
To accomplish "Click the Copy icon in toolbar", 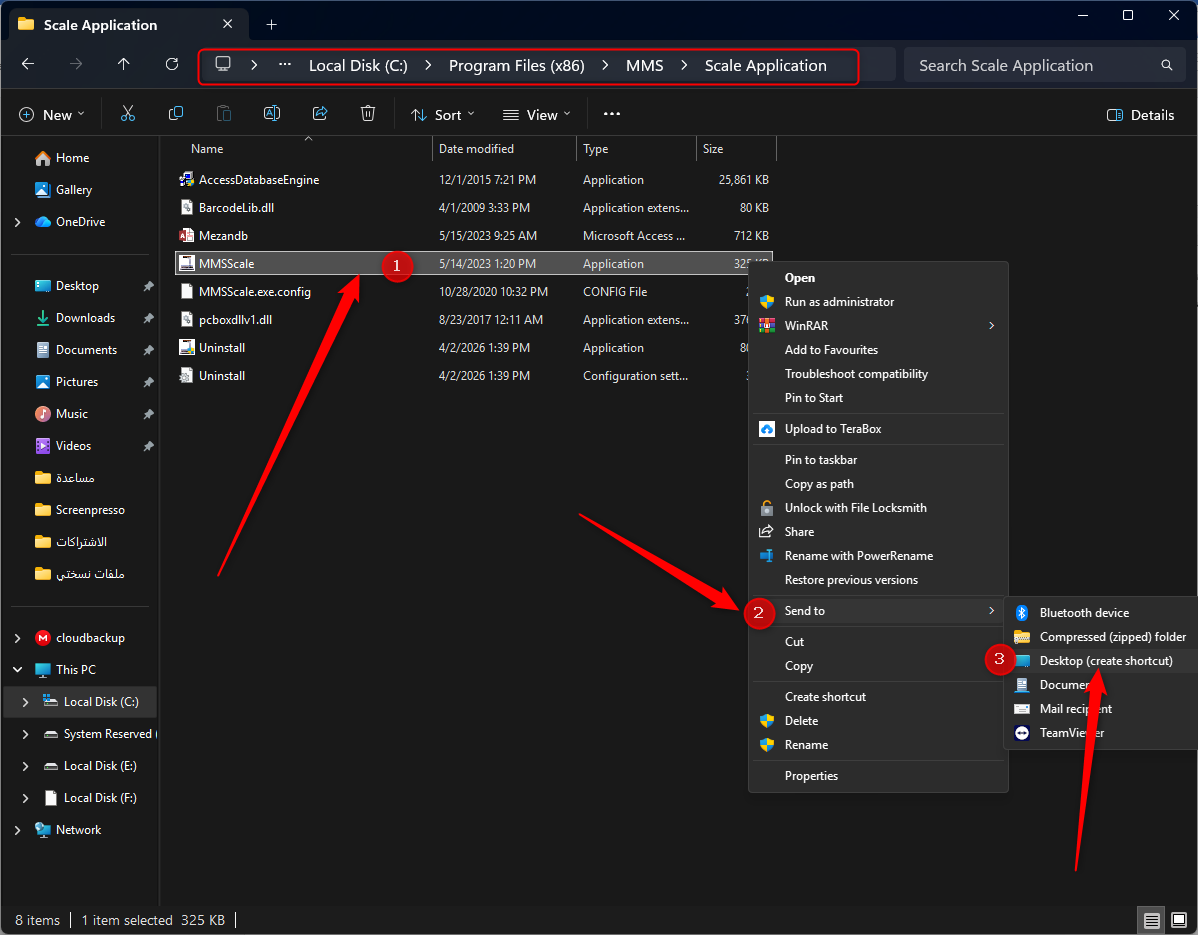I will pyautogui.click(x=176, y=115).
